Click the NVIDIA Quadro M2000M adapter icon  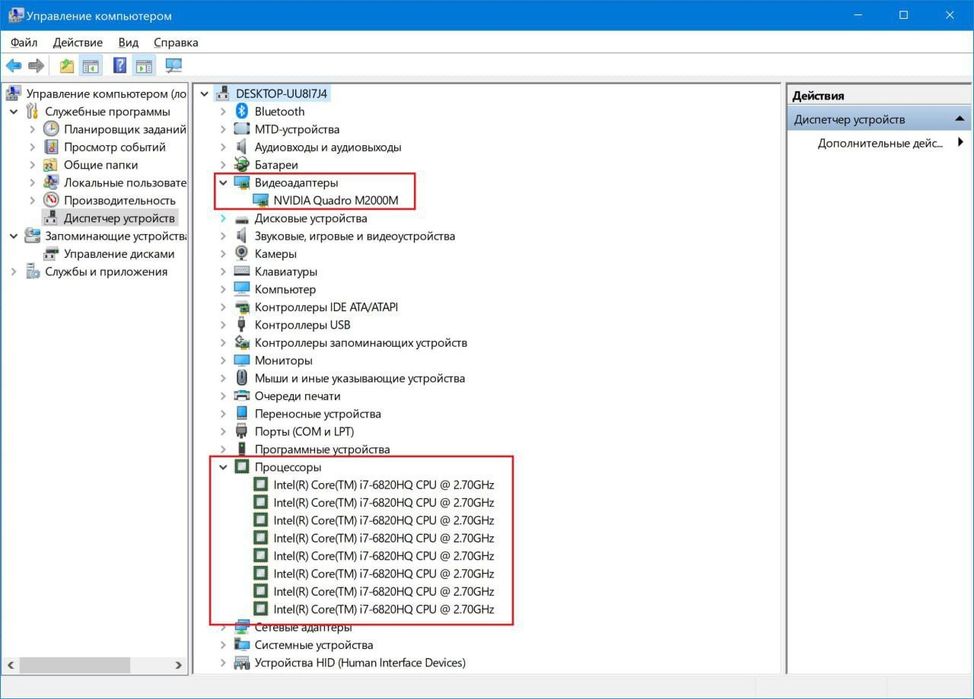tap(261, 200)
